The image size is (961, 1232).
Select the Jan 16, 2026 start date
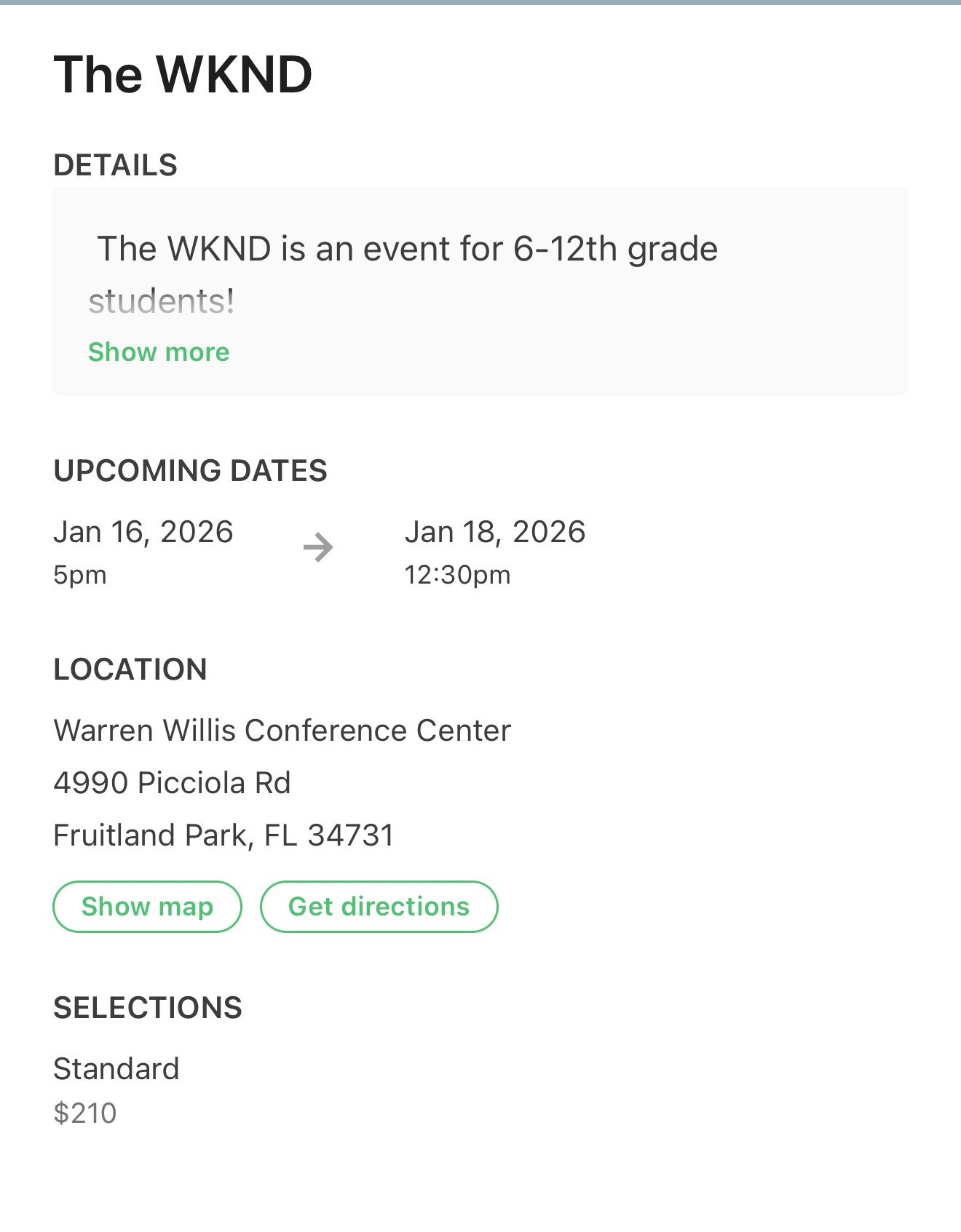(143, 532)
